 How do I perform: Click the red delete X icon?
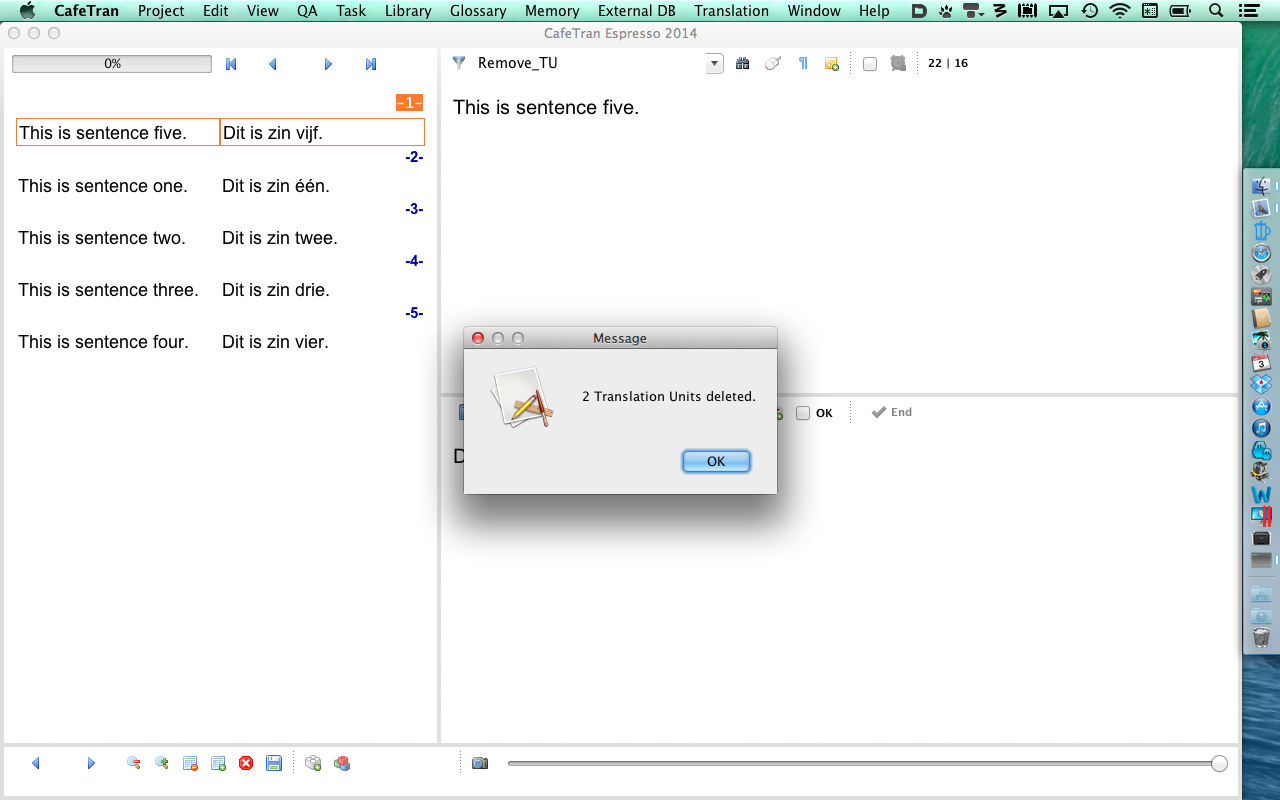tap(246, 763)
